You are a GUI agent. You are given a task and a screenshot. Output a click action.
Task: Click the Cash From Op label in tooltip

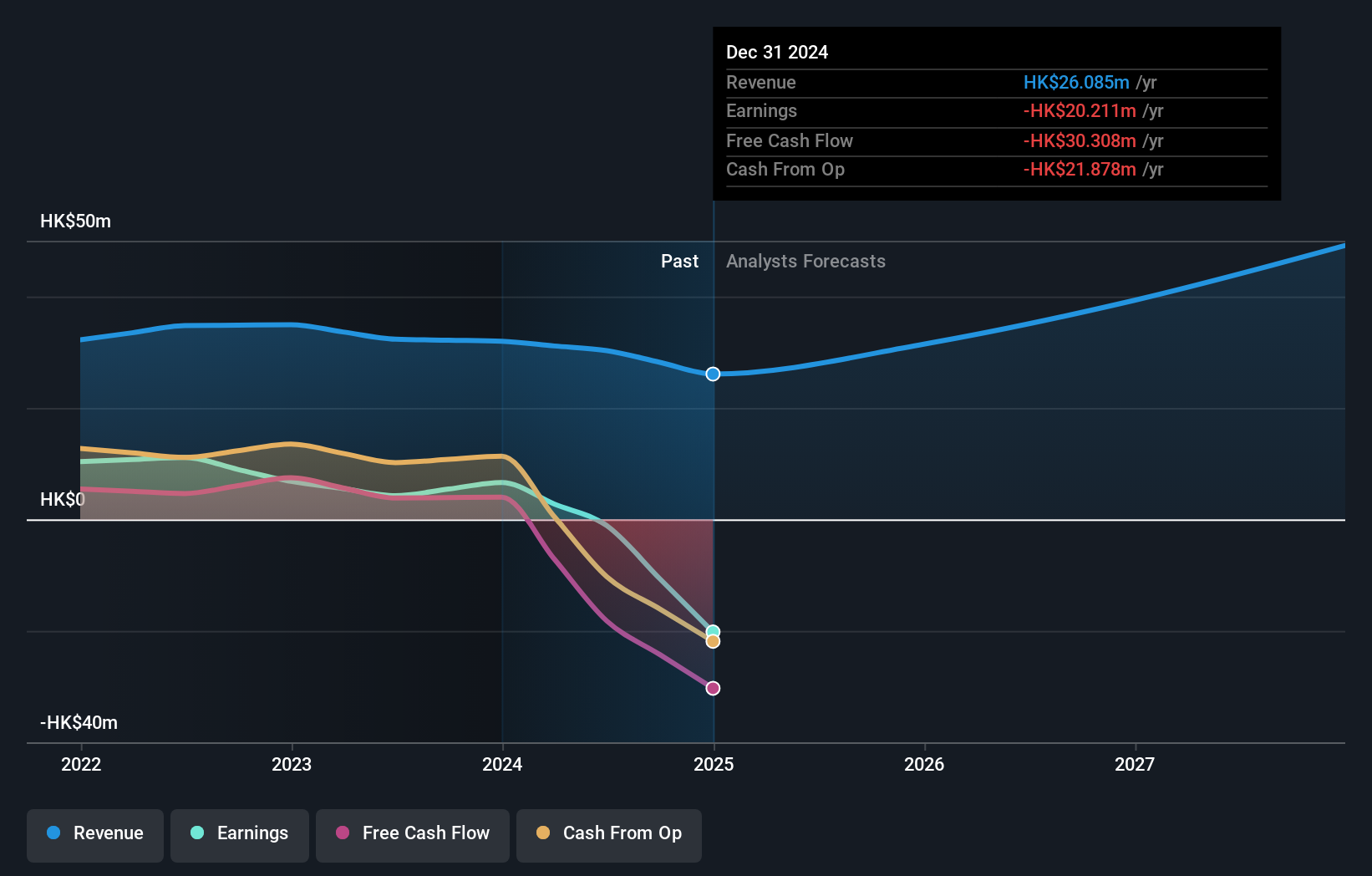tap(785, 170)
